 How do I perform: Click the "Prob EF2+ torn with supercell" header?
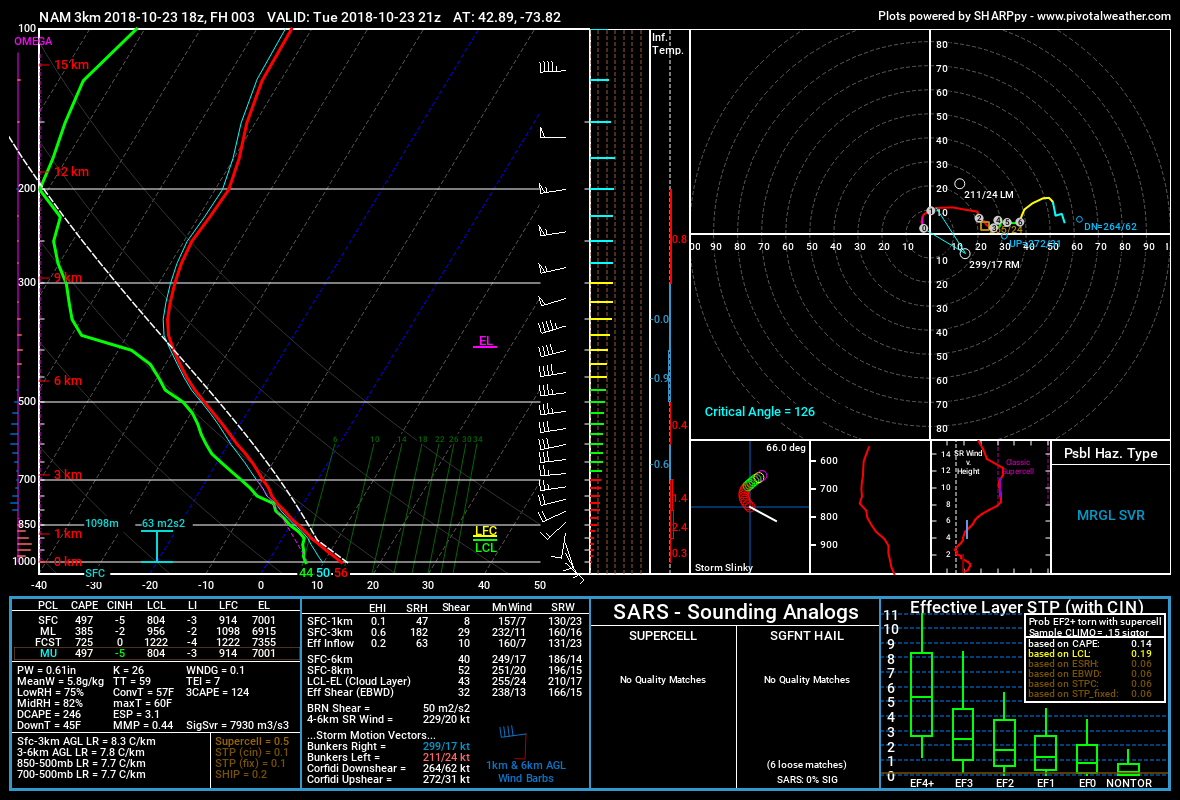(x=1095, y=622)
